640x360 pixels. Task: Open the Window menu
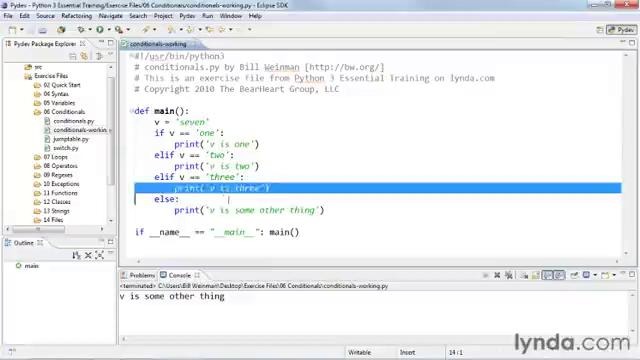tap(231, 16)
